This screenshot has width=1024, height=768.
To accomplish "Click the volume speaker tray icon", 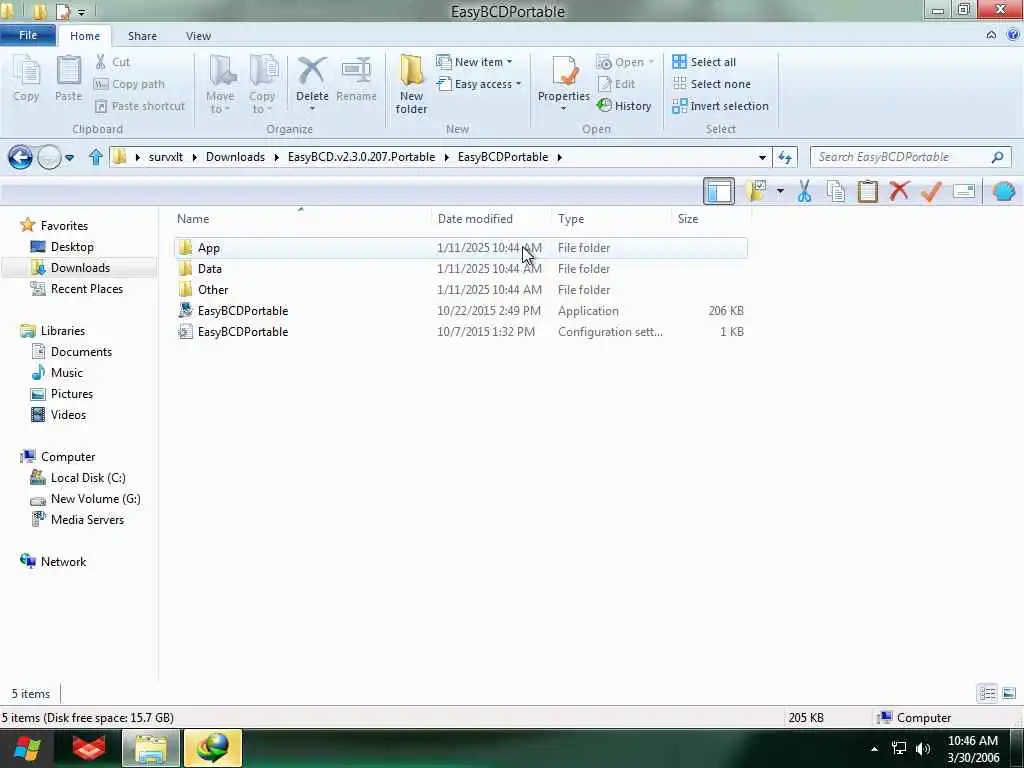I will pos(923,748).
